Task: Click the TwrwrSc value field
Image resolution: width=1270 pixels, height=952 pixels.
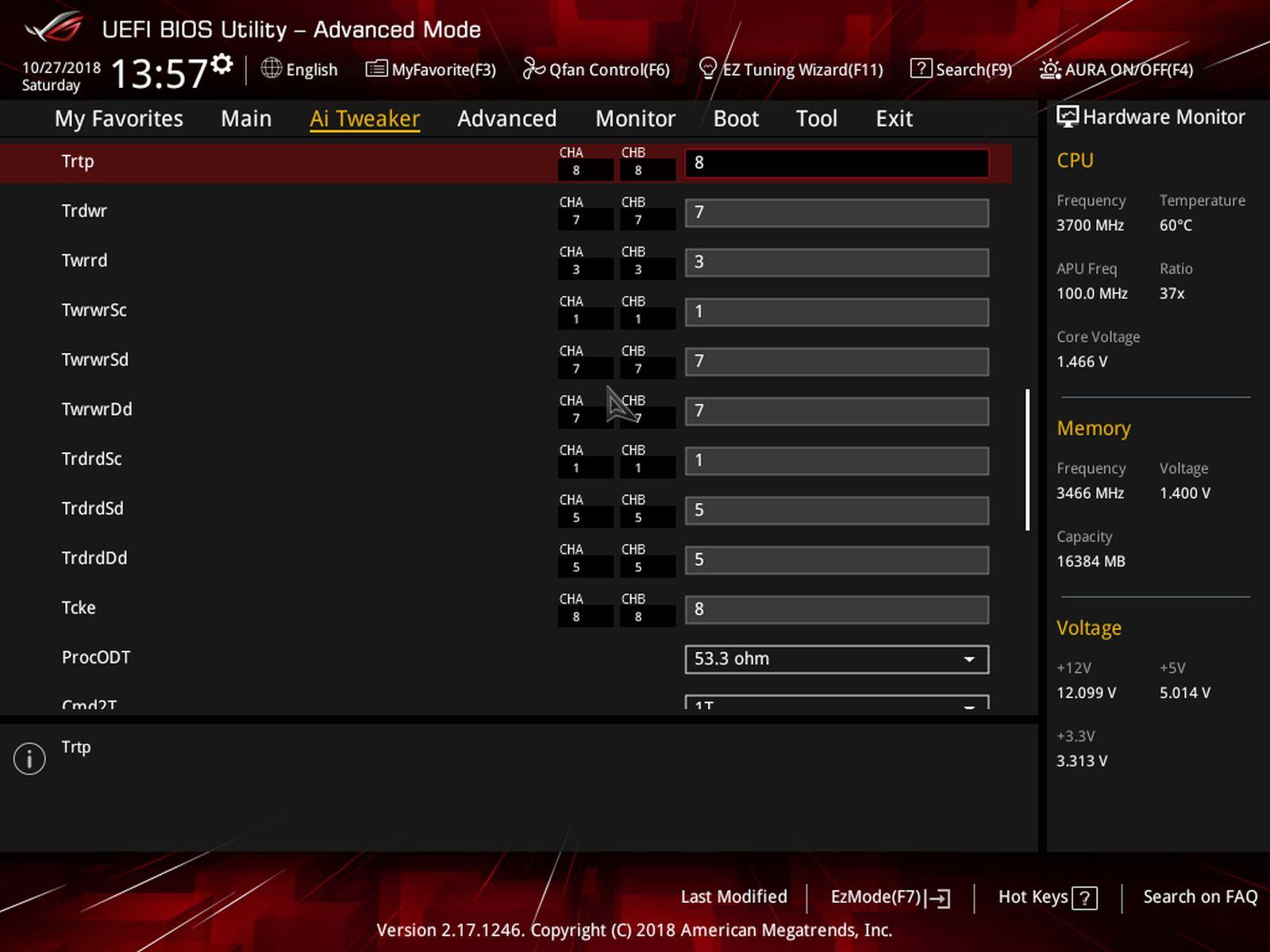Action: [x=837, y=312]
